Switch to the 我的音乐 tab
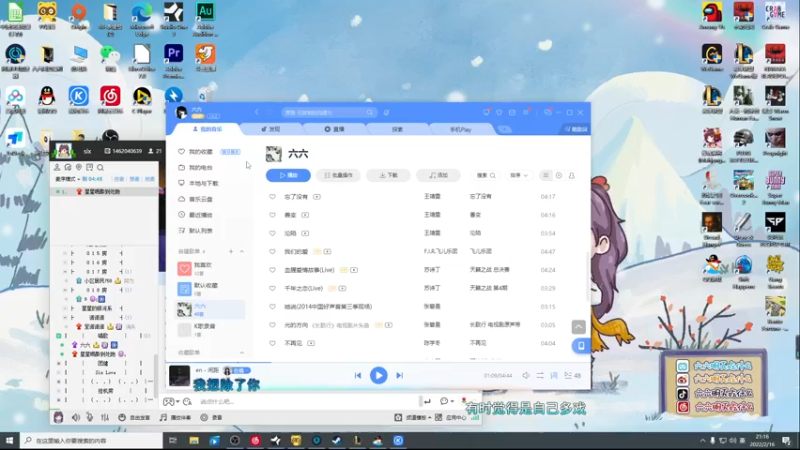Image resolution: width=800 pixels, height=450 pixels. [x=207, y=129]
